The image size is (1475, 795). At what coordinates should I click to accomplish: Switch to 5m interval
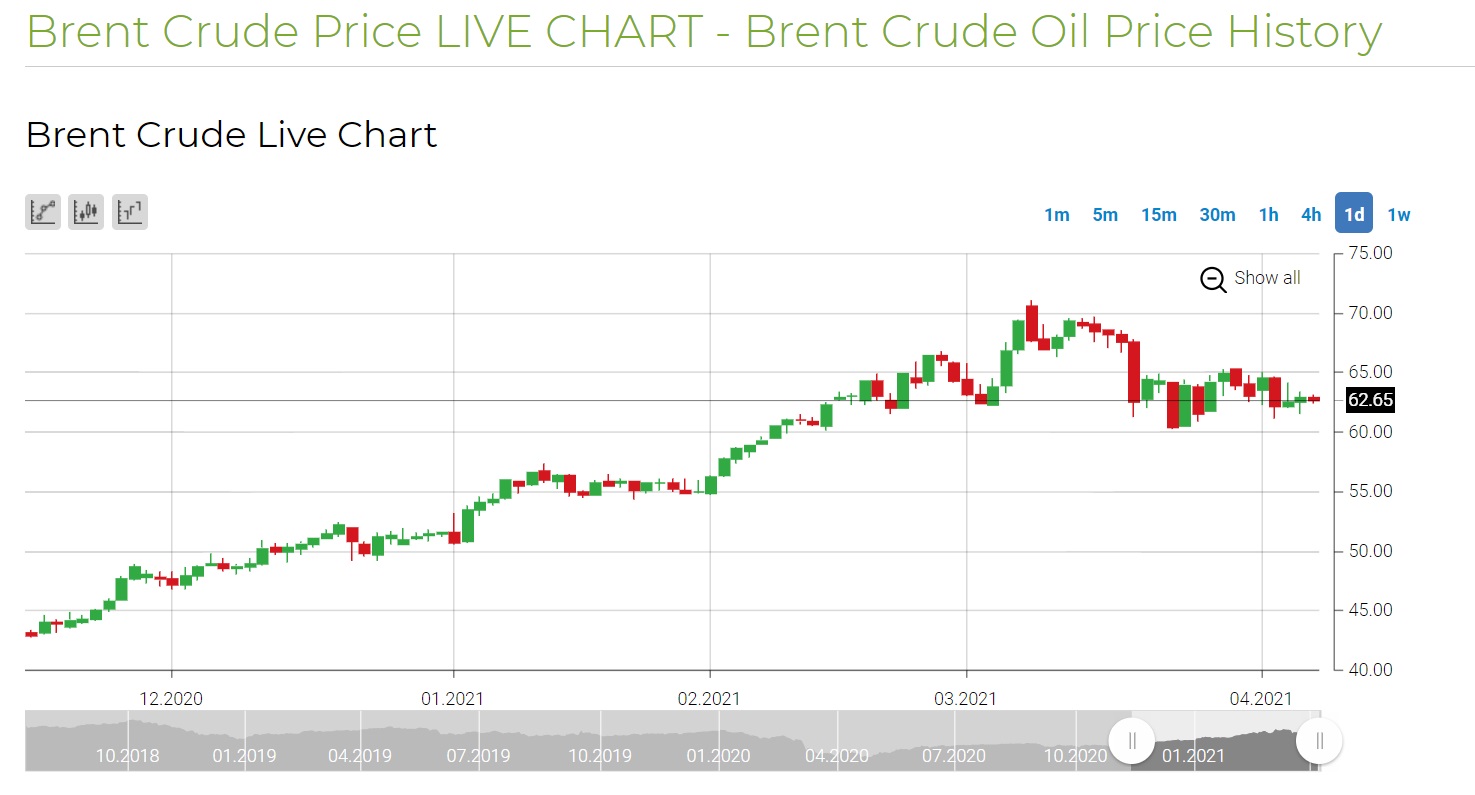[x=1105, y=215]
